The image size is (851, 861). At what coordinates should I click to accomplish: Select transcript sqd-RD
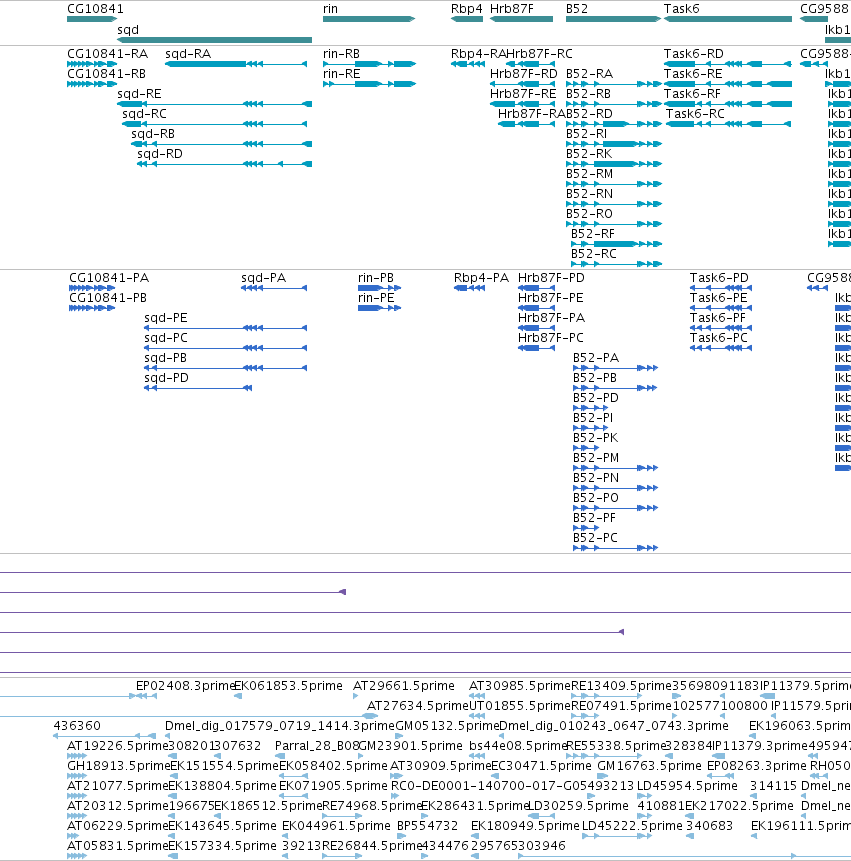pyautogui.click(x=225, y=164)
